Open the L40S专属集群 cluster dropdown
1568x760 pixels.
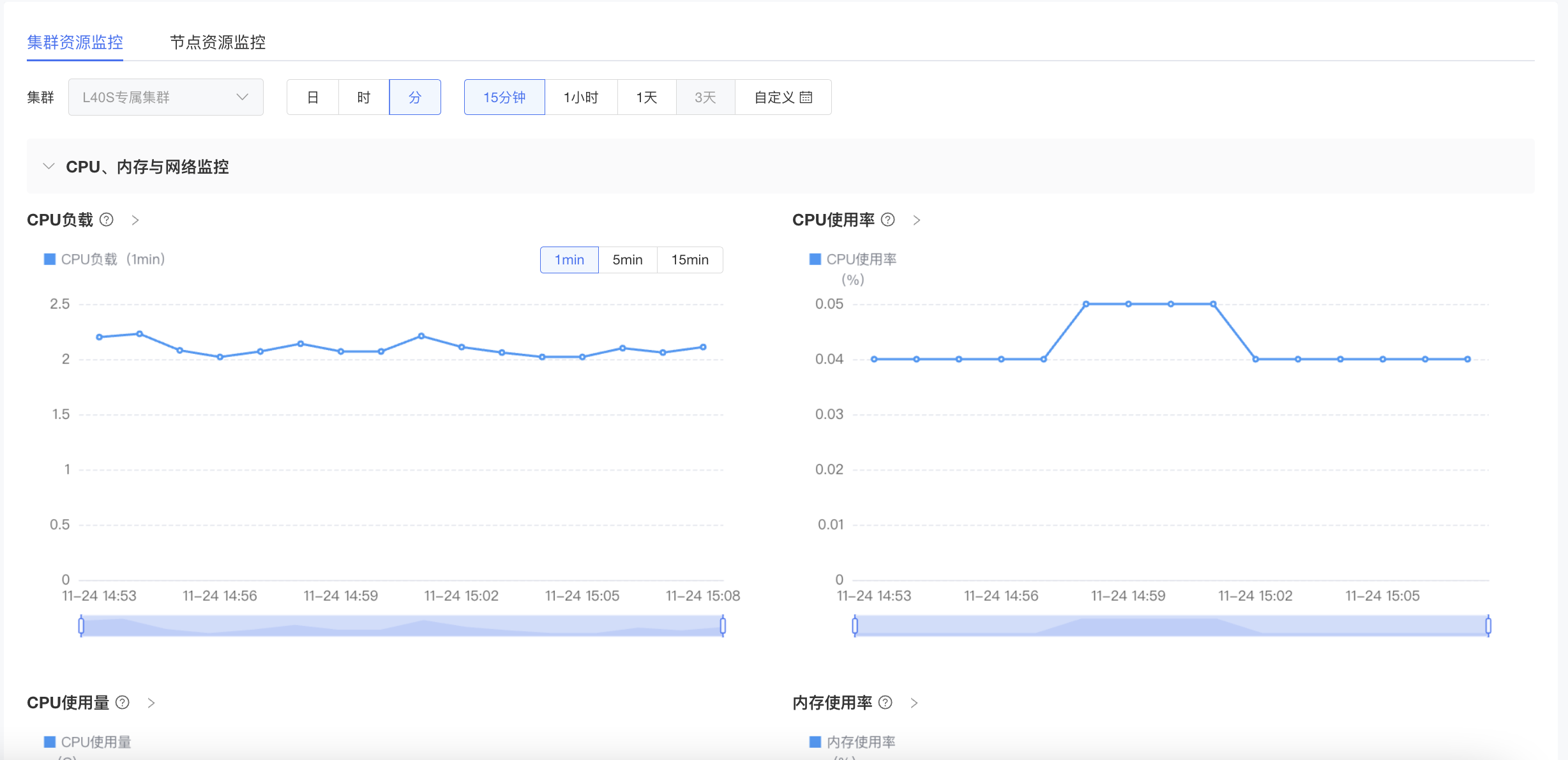[165, 97]
